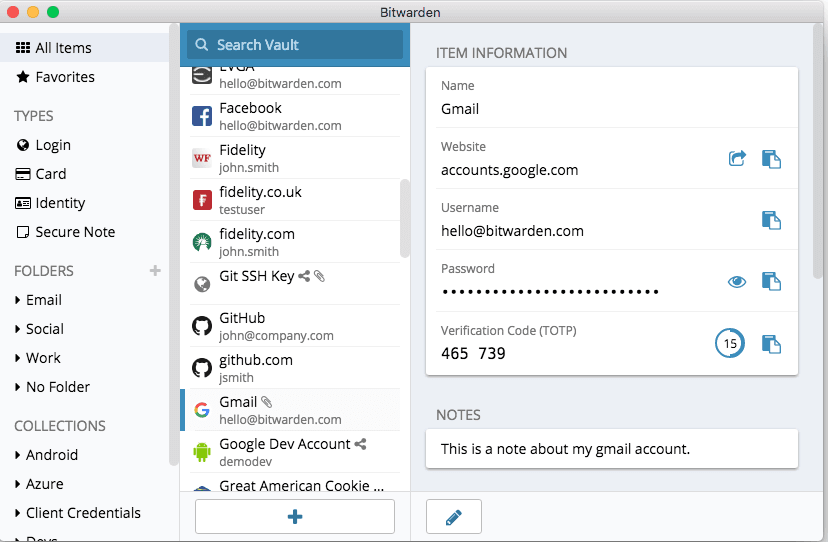This screenshot has height=542, width=828.
Task: Copy the TOTP verification code
Action: tap(771, 344)
